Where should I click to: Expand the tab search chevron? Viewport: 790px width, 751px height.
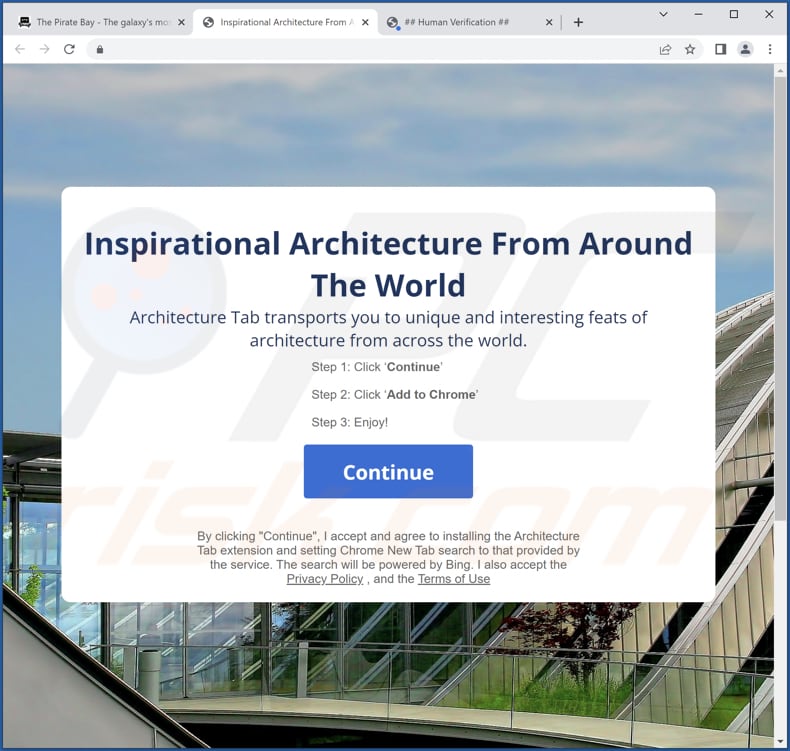[664, 14]
